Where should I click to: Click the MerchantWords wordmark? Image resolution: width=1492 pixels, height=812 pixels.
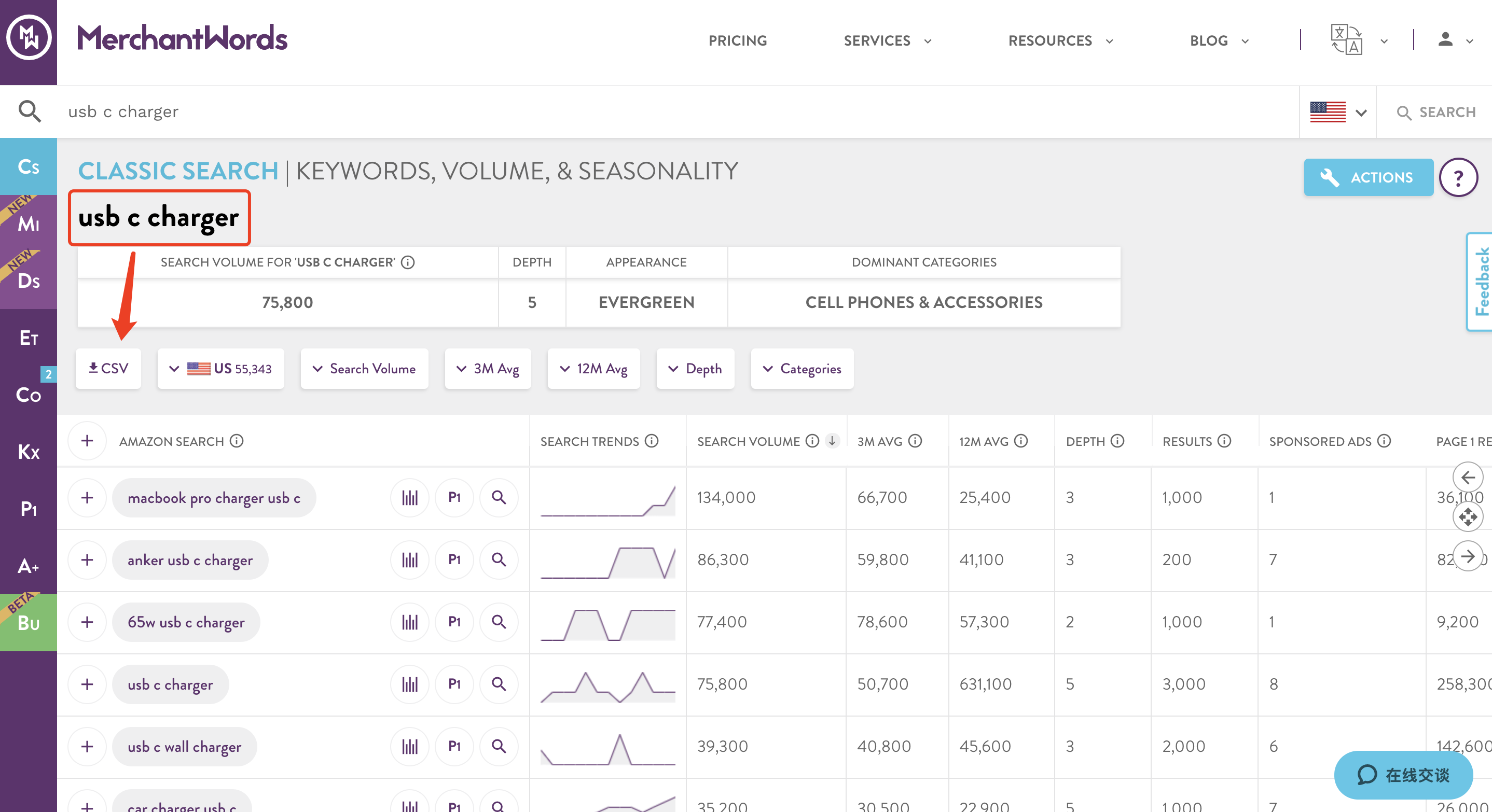(183, 38)
